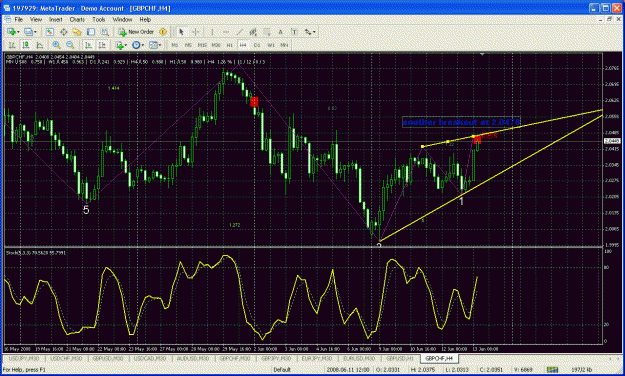The width and height of the screenshot is (625, 376).
Task: Zoom out of the chart
Action: 70,45
